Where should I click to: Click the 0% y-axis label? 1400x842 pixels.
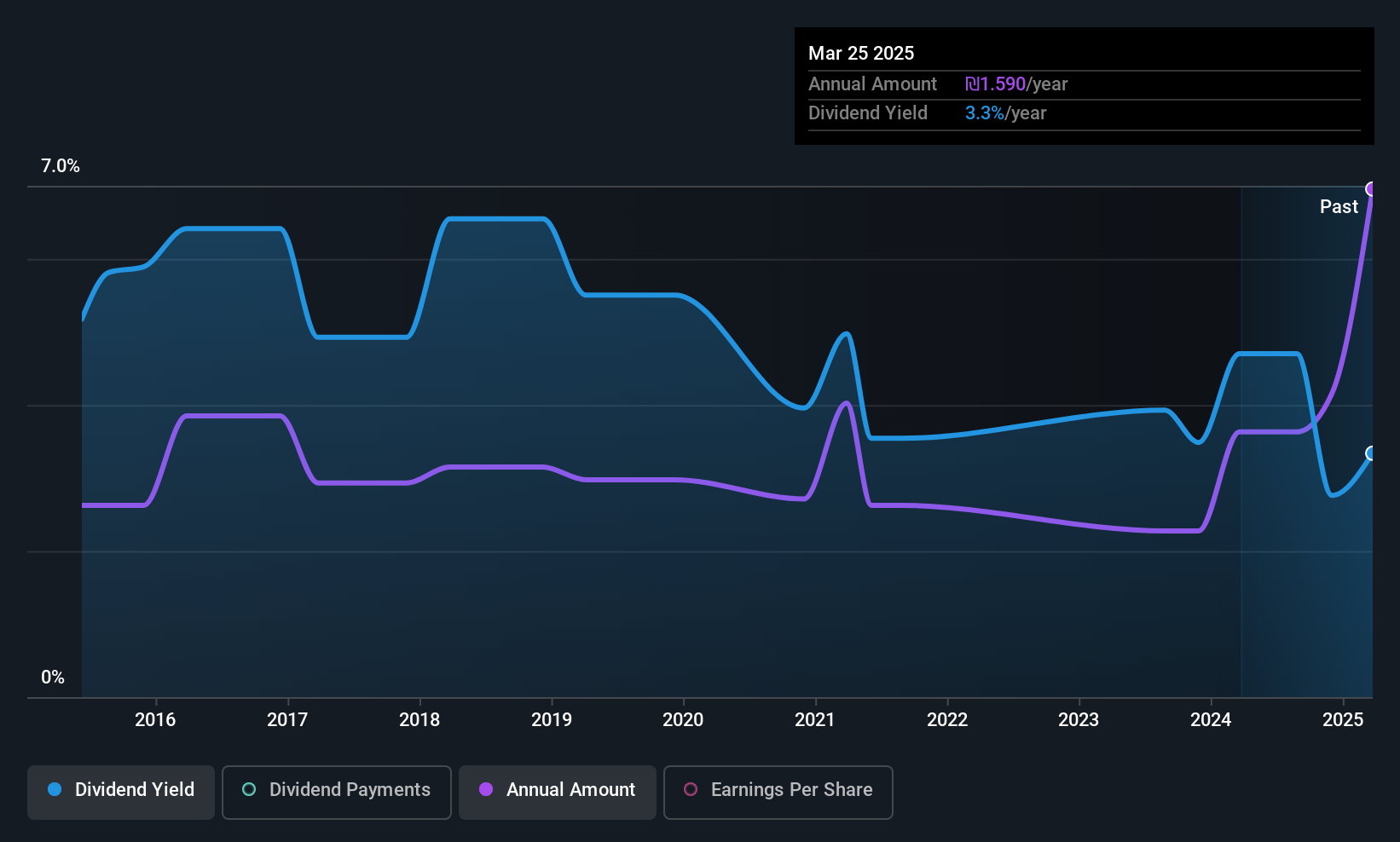click(53, 678)
